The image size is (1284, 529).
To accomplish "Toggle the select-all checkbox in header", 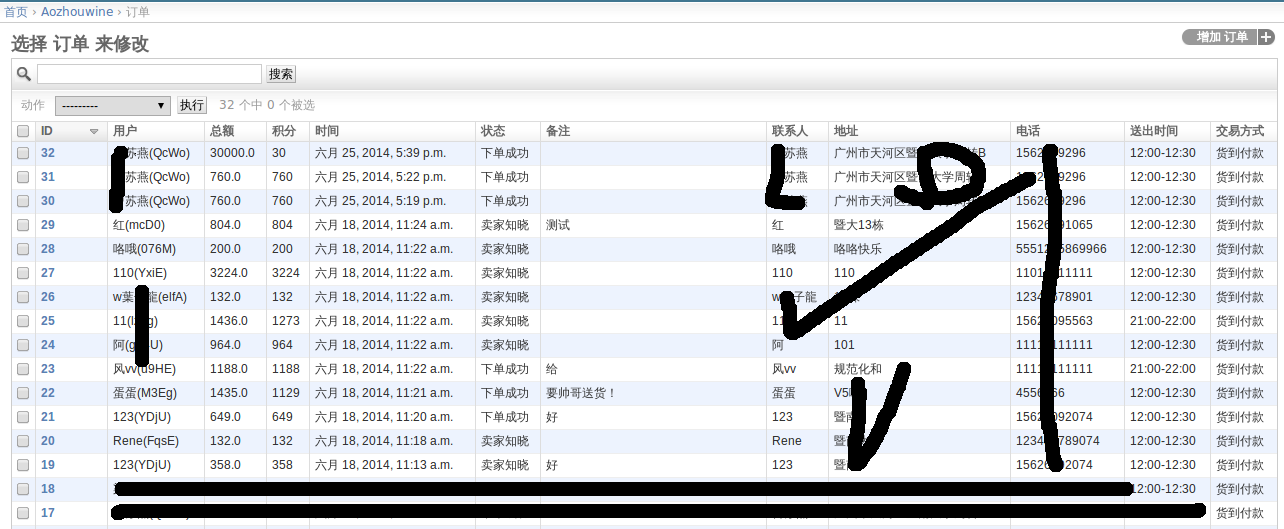I will (23, 131).
